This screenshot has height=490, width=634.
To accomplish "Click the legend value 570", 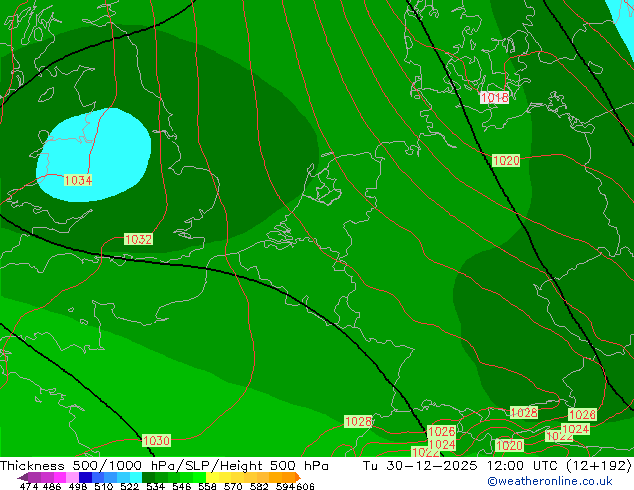I will point(233,486).
